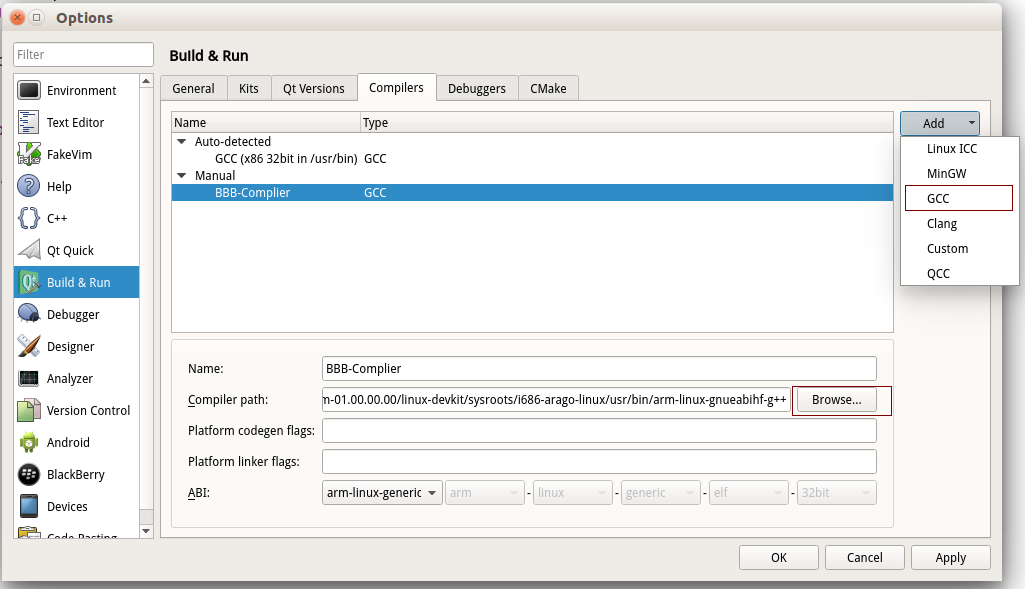
Task: Choose QCC from Add menu
Action: click(959, 273)
